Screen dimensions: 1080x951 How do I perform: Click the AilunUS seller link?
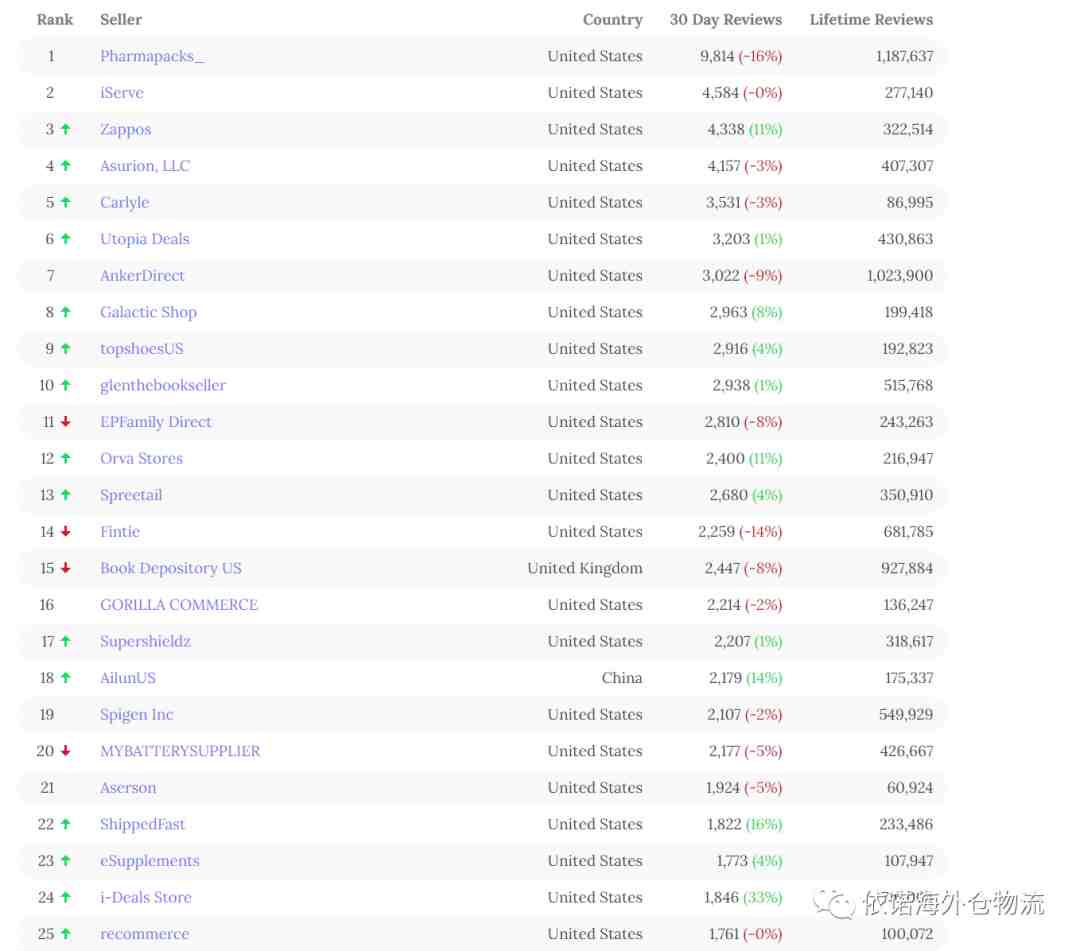[127, 678]
